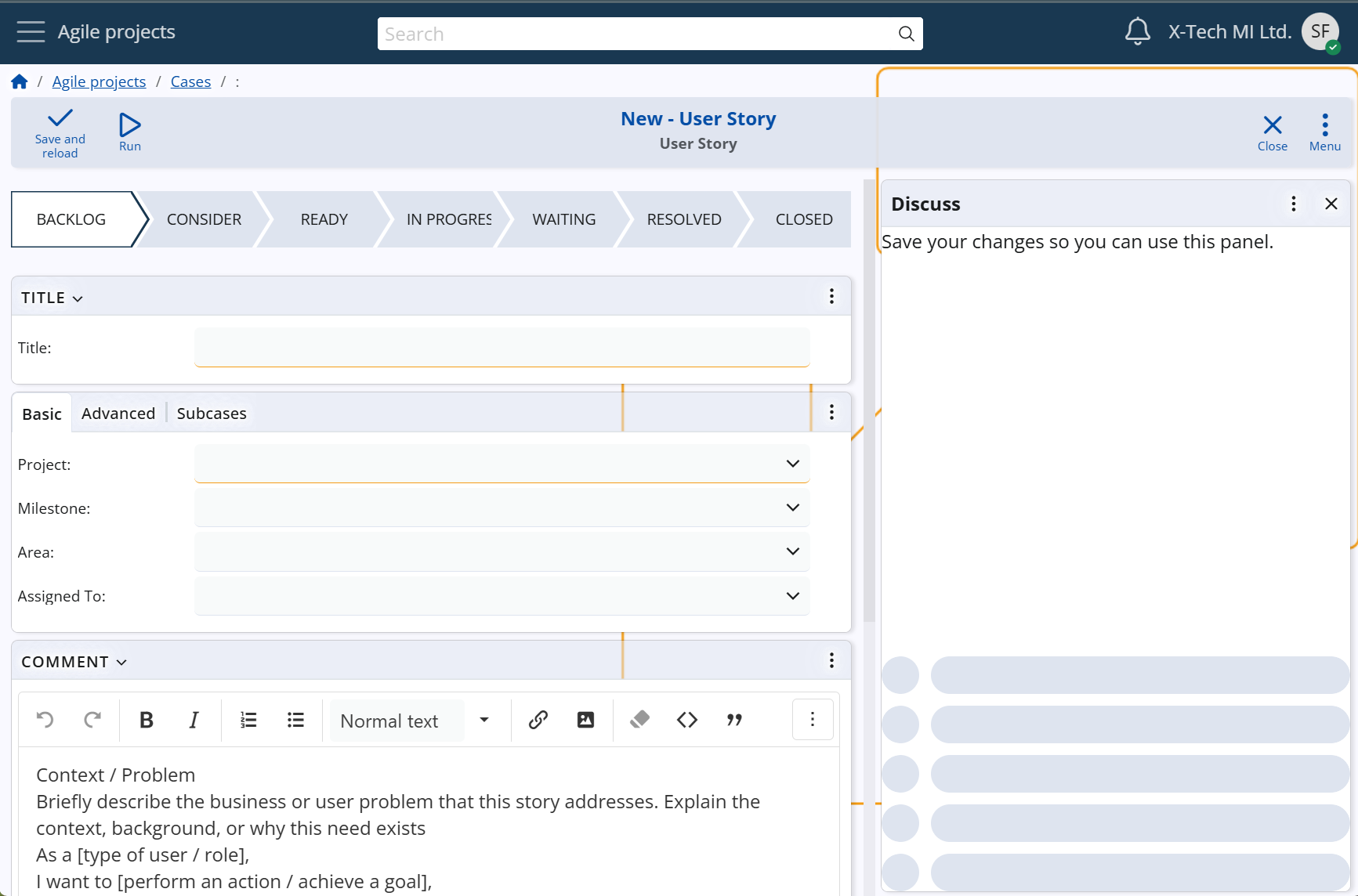Click Save and reload button
The image size is (1358, 896).
60,133
